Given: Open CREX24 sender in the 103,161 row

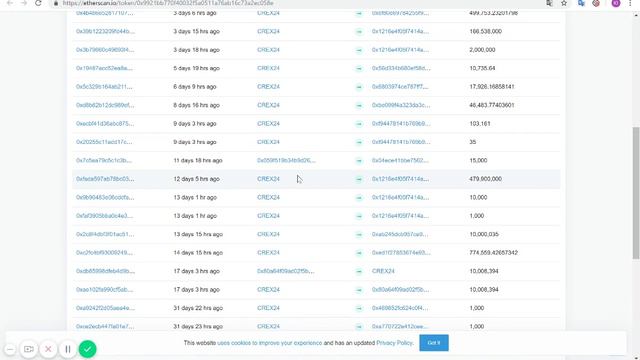Looking at the screenshot, I should point(268,124).
